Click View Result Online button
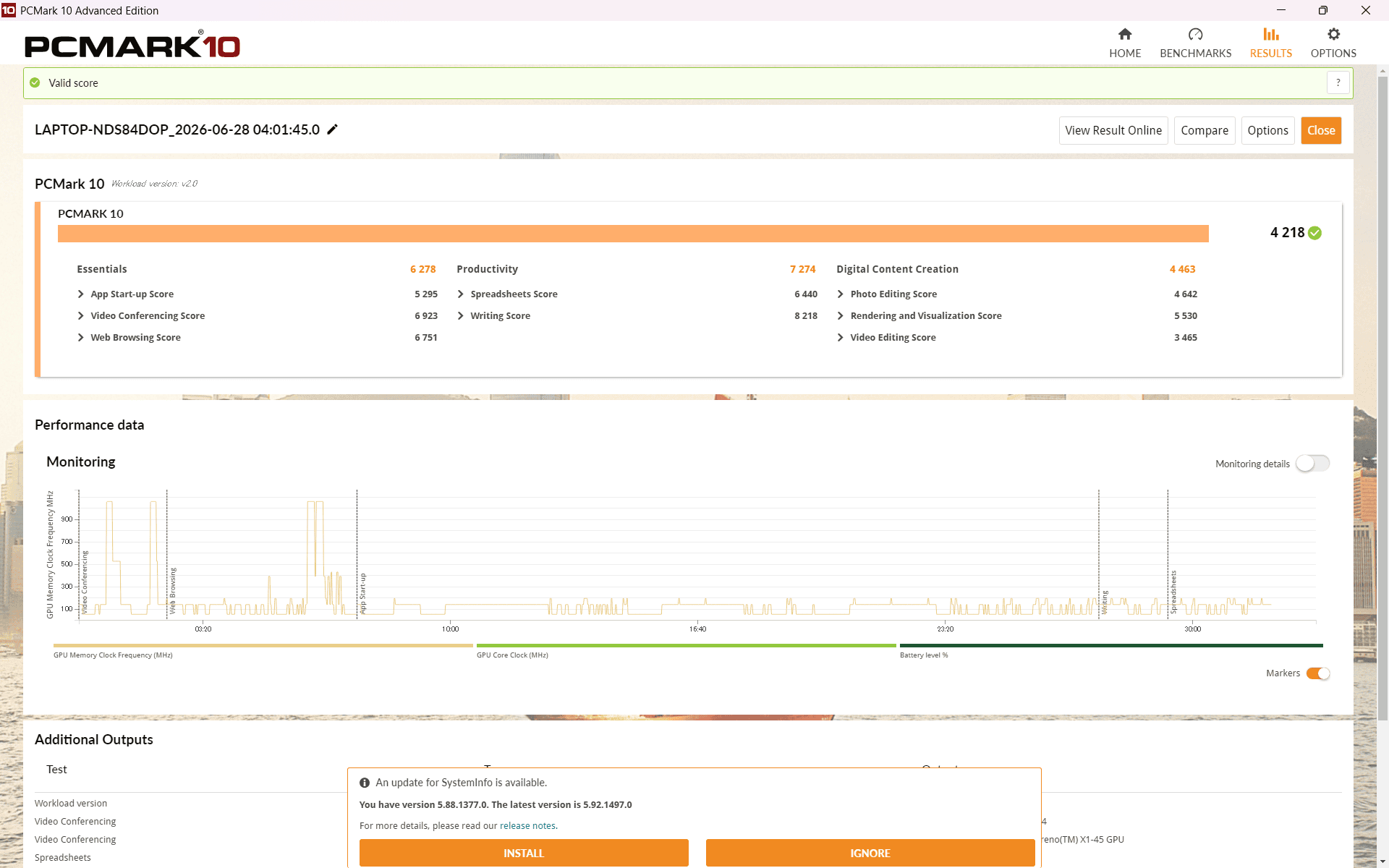This screenshot has width=1389, height=868. coord(1113,130)
